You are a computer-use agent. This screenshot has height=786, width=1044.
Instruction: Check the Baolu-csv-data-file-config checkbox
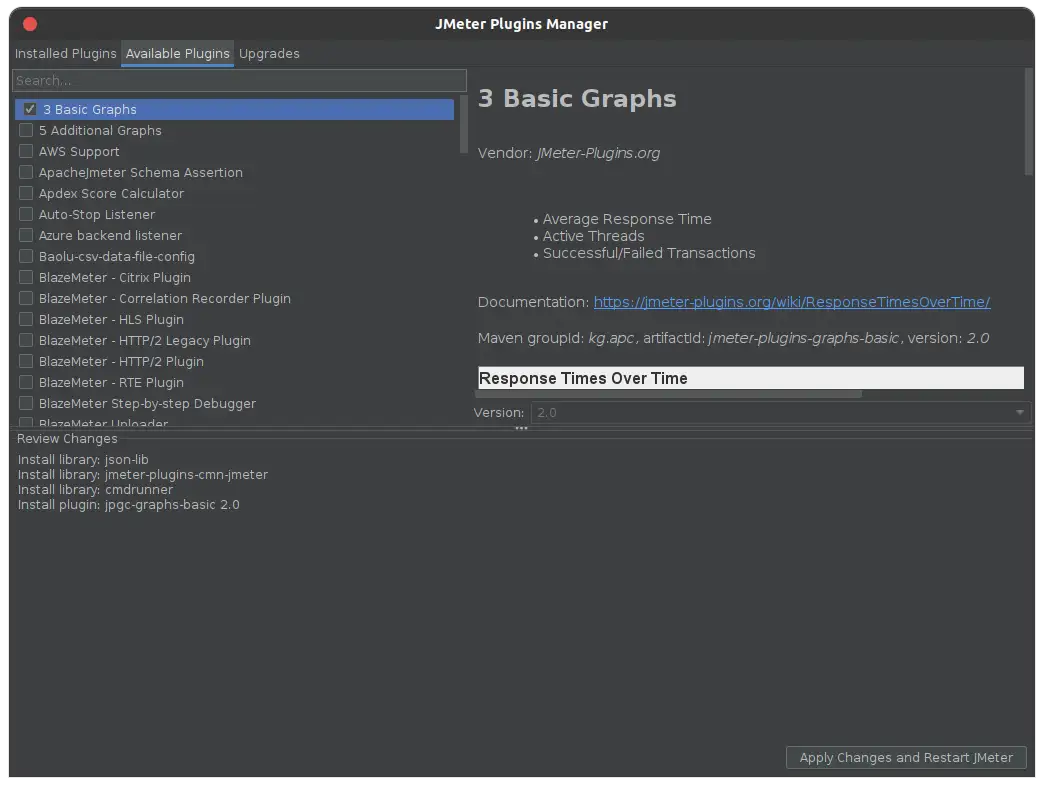[x=26, y=256]
